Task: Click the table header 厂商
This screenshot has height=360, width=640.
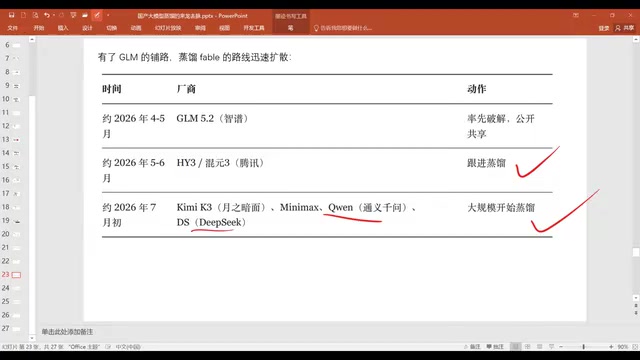Action: coord(186,89)
